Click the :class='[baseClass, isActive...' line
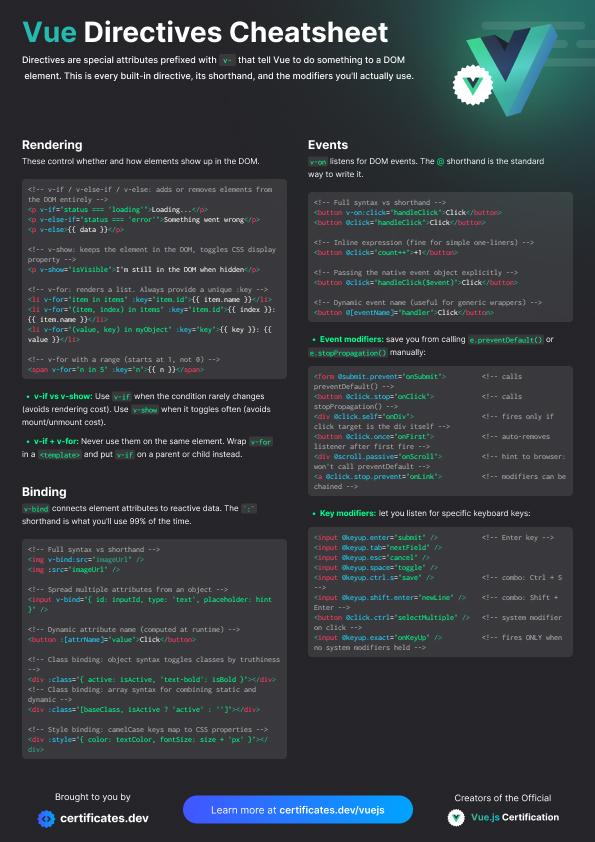 tap(144, 709)
